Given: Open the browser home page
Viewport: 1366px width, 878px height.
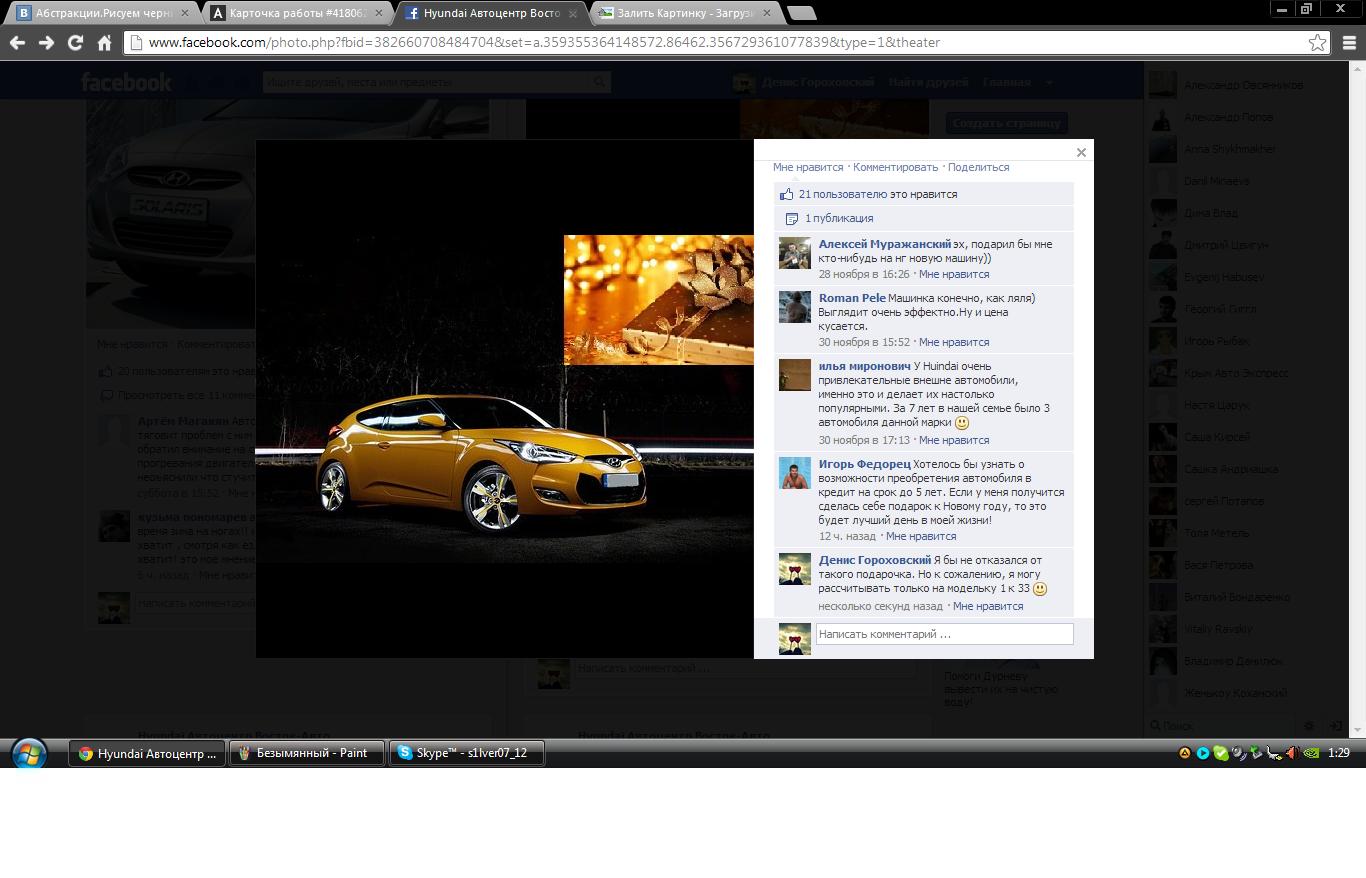Looking at the screenshot, I should (104, 43).
